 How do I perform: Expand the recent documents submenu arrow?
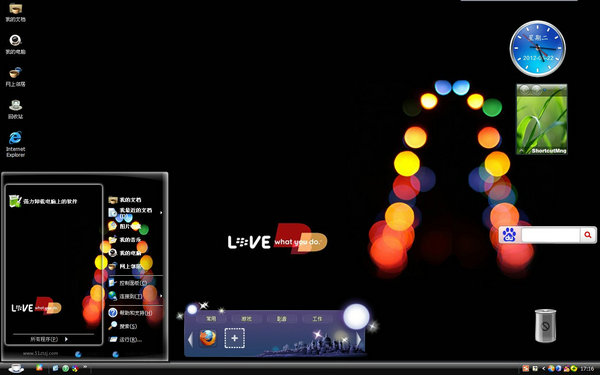(x=161, y=212)
